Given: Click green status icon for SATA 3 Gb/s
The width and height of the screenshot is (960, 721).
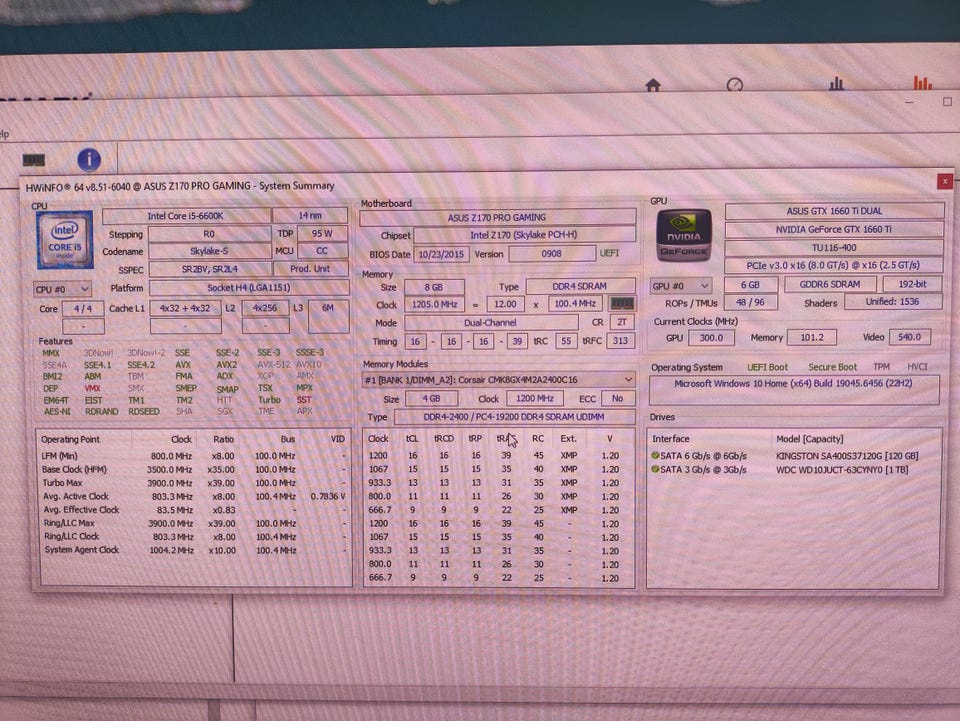Looking at the screenshot, I should coord(654,469).
